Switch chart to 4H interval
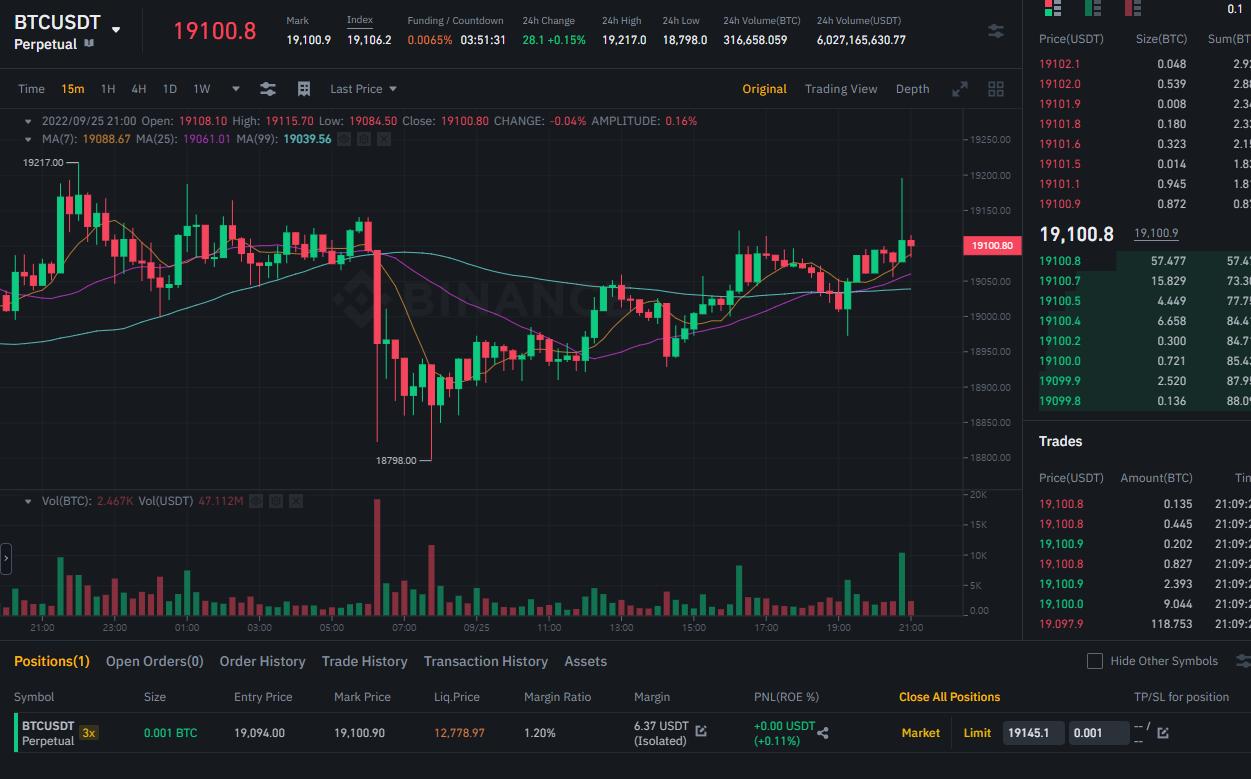1251x779 pixels. (139, 89)
